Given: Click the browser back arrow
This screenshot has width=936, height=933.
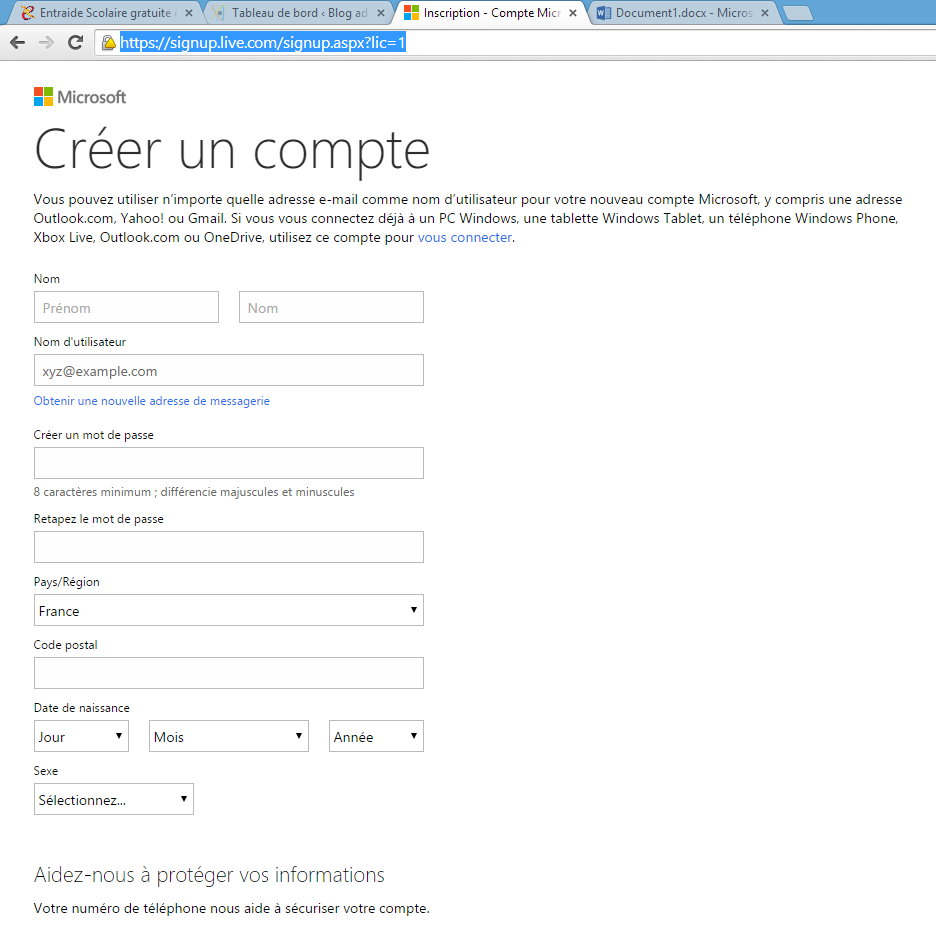Looking at the screenshot, I should (17, 43).
